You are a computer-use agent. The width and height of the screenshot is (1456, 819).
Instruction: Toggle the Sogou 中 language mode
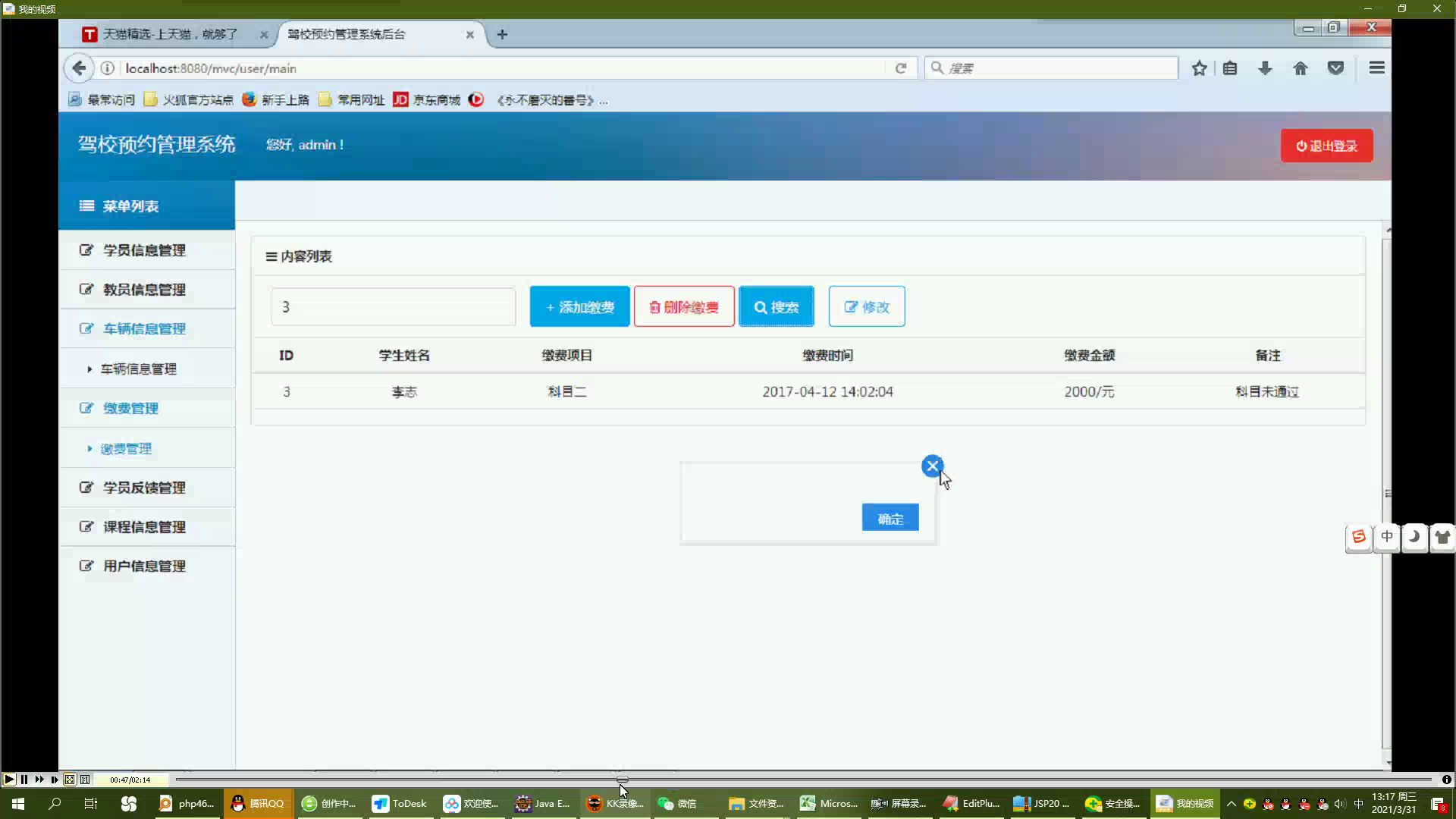pos(1387,537)
